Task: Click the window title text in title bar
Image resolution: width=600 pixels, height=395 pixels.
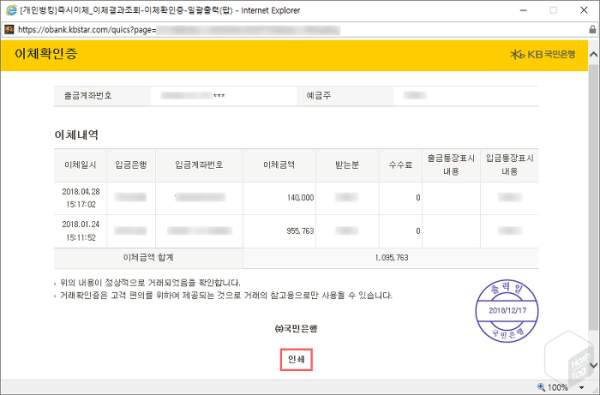Action: tap(160, 10)
